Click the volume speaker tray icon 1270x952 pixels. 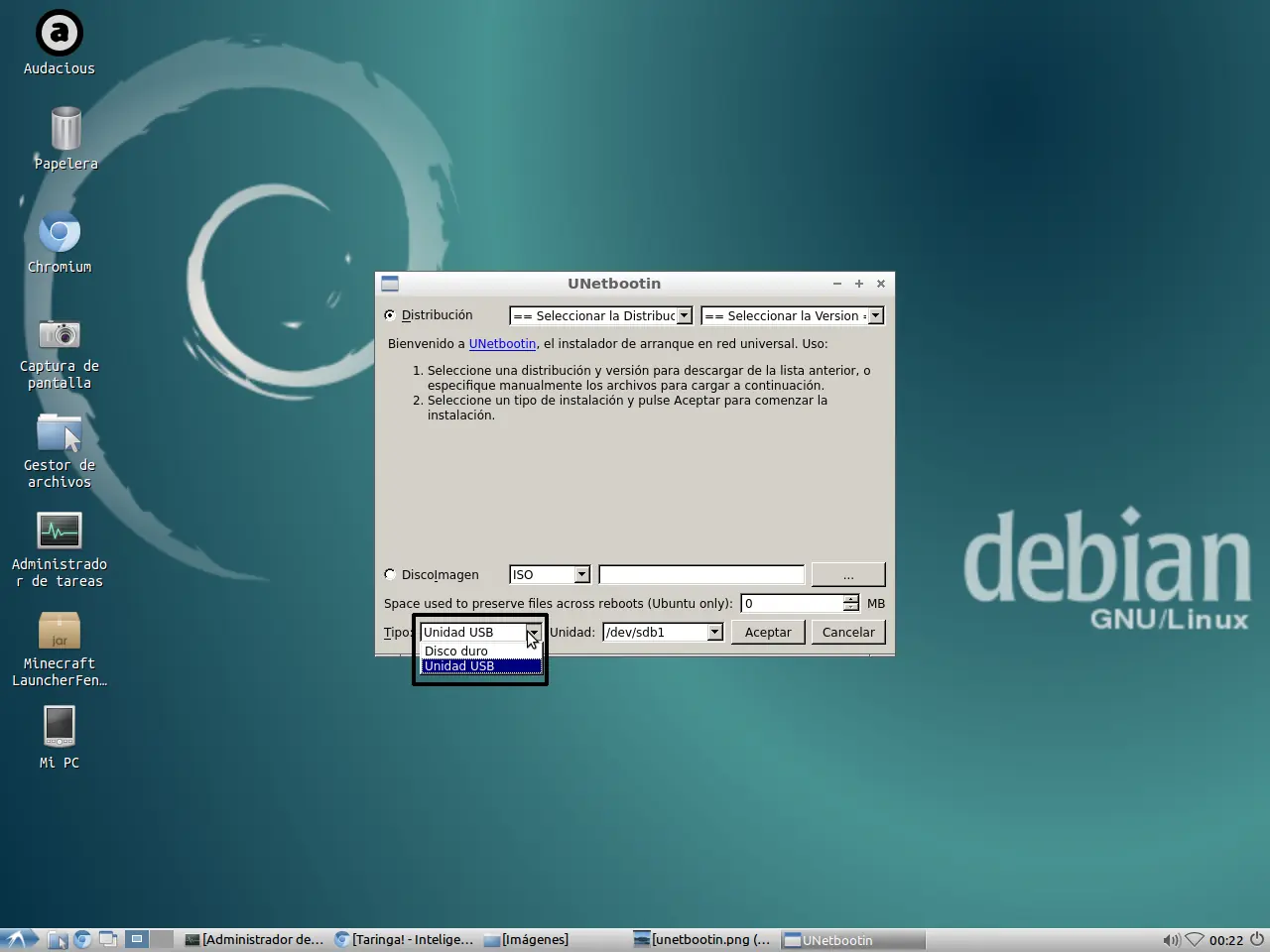(1171, 939)
